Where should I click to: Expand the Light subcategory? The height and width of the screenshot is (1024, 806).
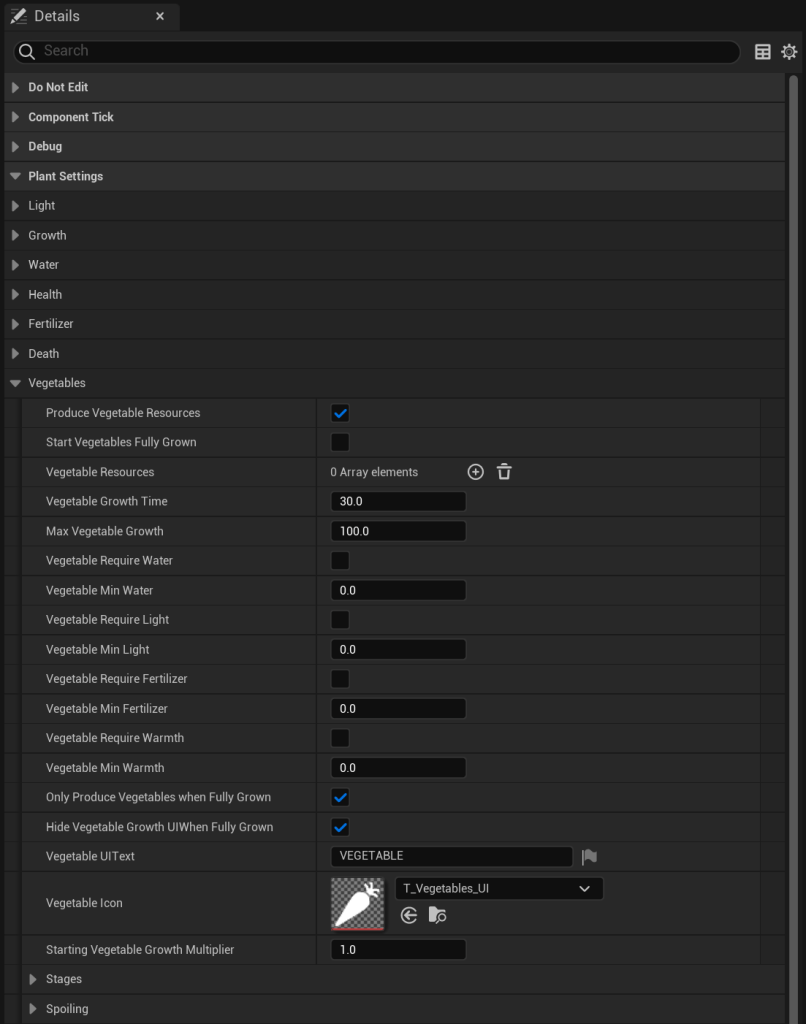pos(15,206)
